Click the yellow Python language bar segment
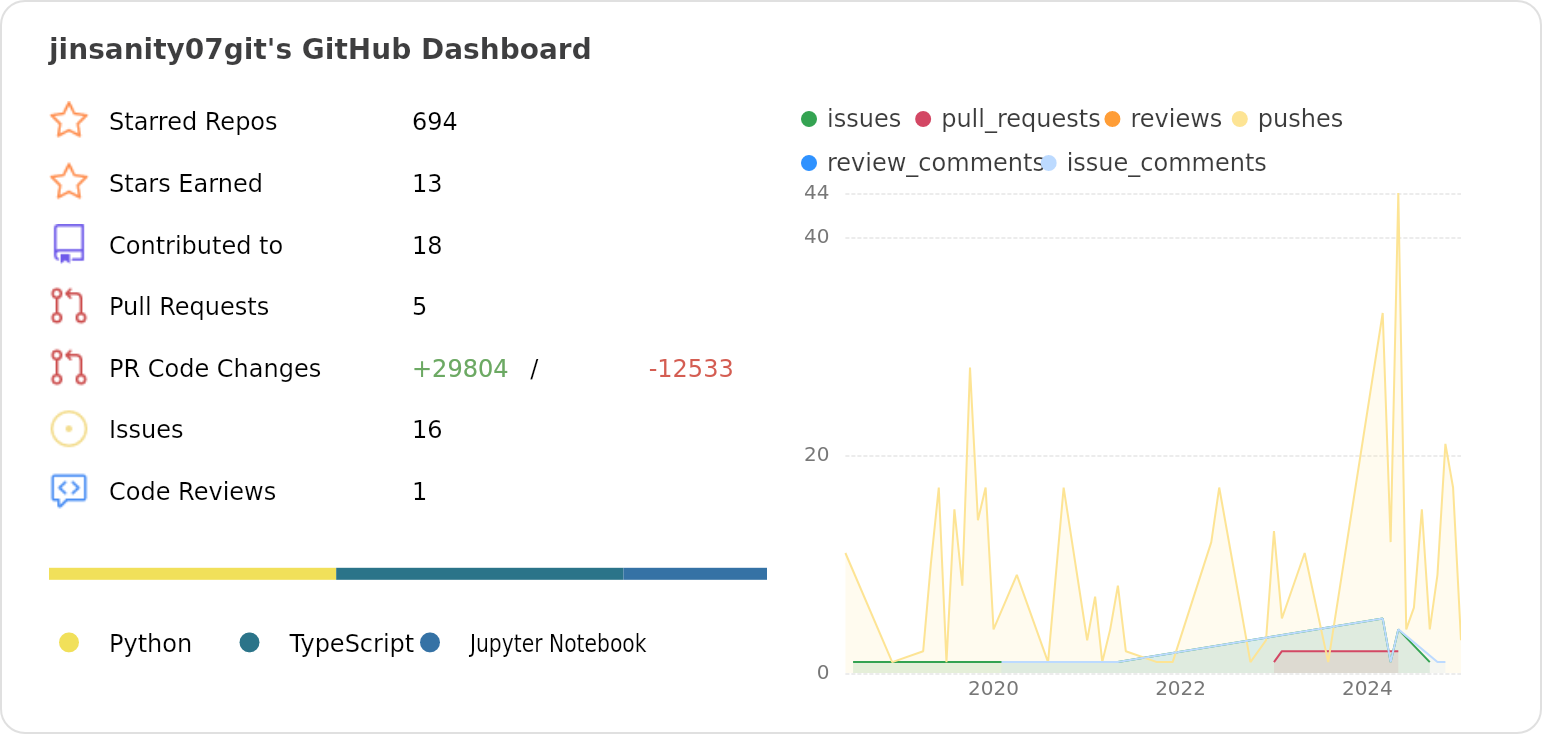The image size is (1542, 734). (192, 574)
